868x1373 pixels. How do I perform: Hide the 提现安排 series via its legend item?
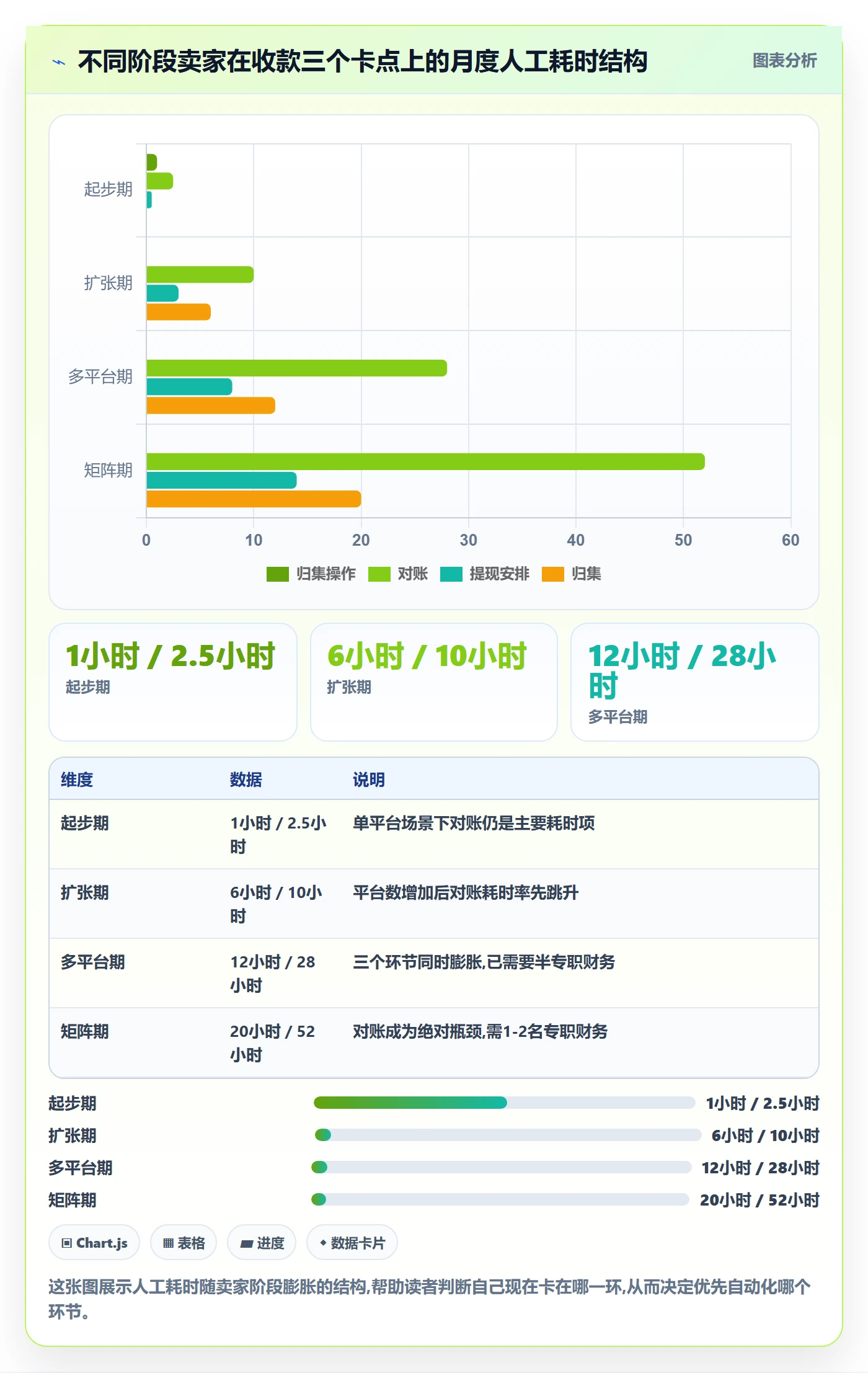pyautogui.click(x=485, y=574)
